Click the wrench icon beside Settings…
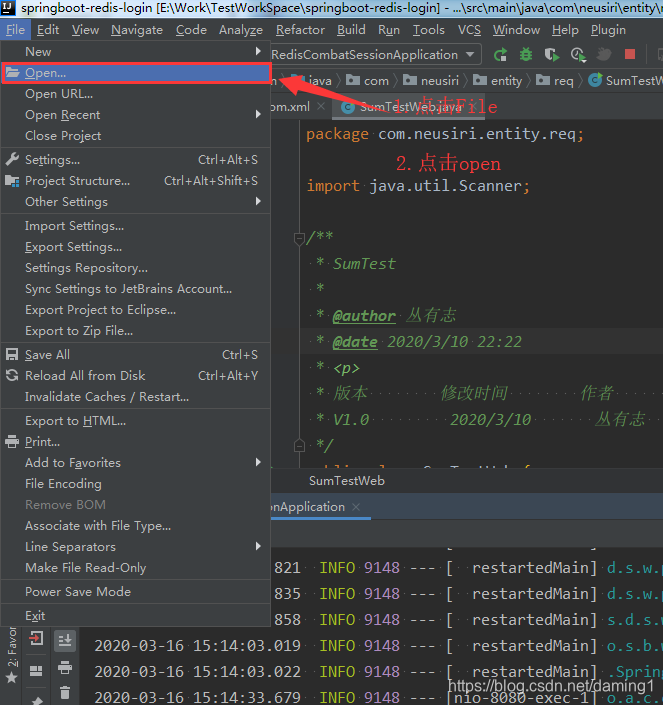The height and width of the screenshot is (705, 663). click(x=12, y=159)
